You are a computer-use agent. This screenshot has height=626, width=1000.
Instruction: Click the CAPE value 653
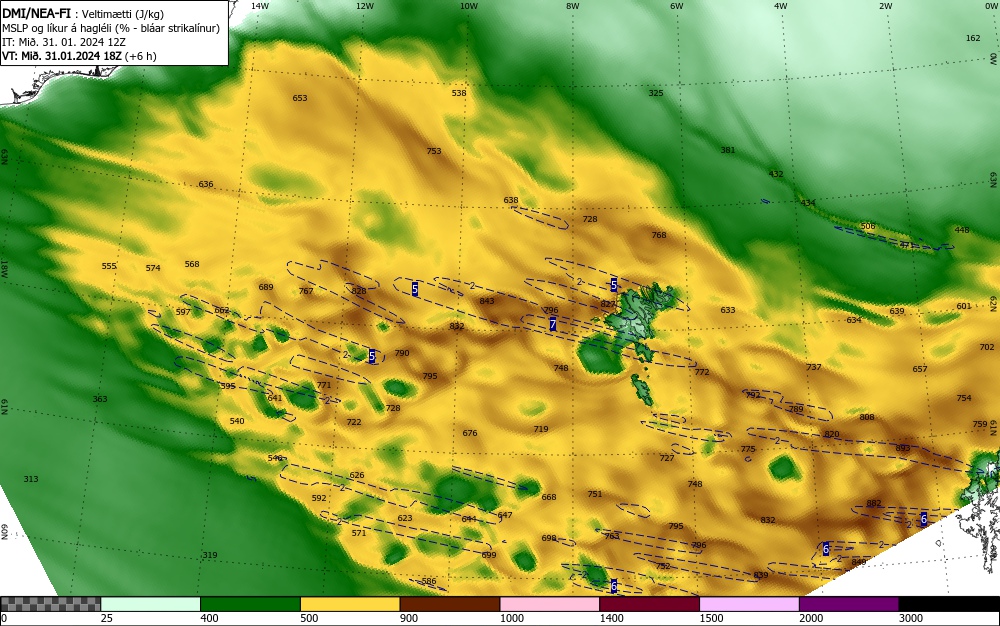(300, 98)
